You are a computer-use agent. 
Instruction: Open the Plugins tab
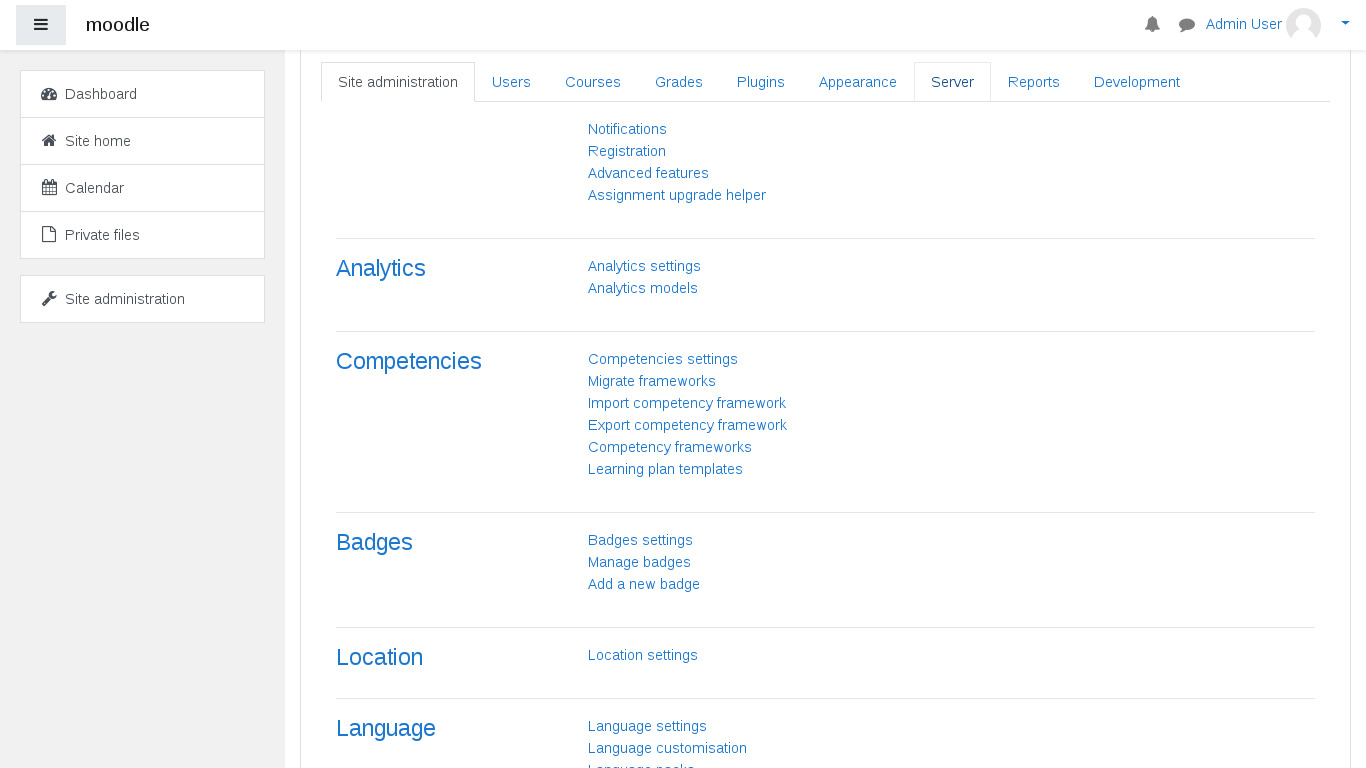pyautogui.click(x=760, y=82)
